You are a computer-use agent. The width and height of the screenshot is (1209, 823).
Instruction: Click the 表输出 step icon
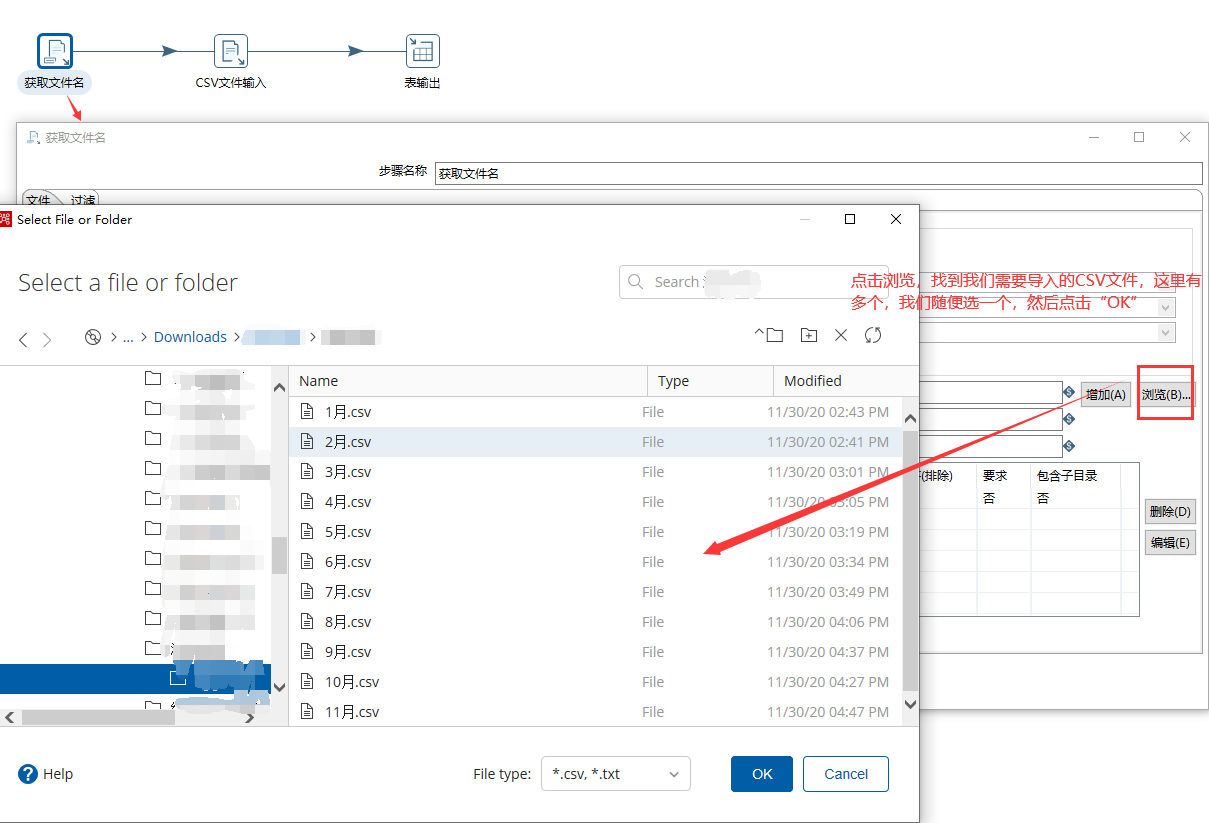pos(421,50)
